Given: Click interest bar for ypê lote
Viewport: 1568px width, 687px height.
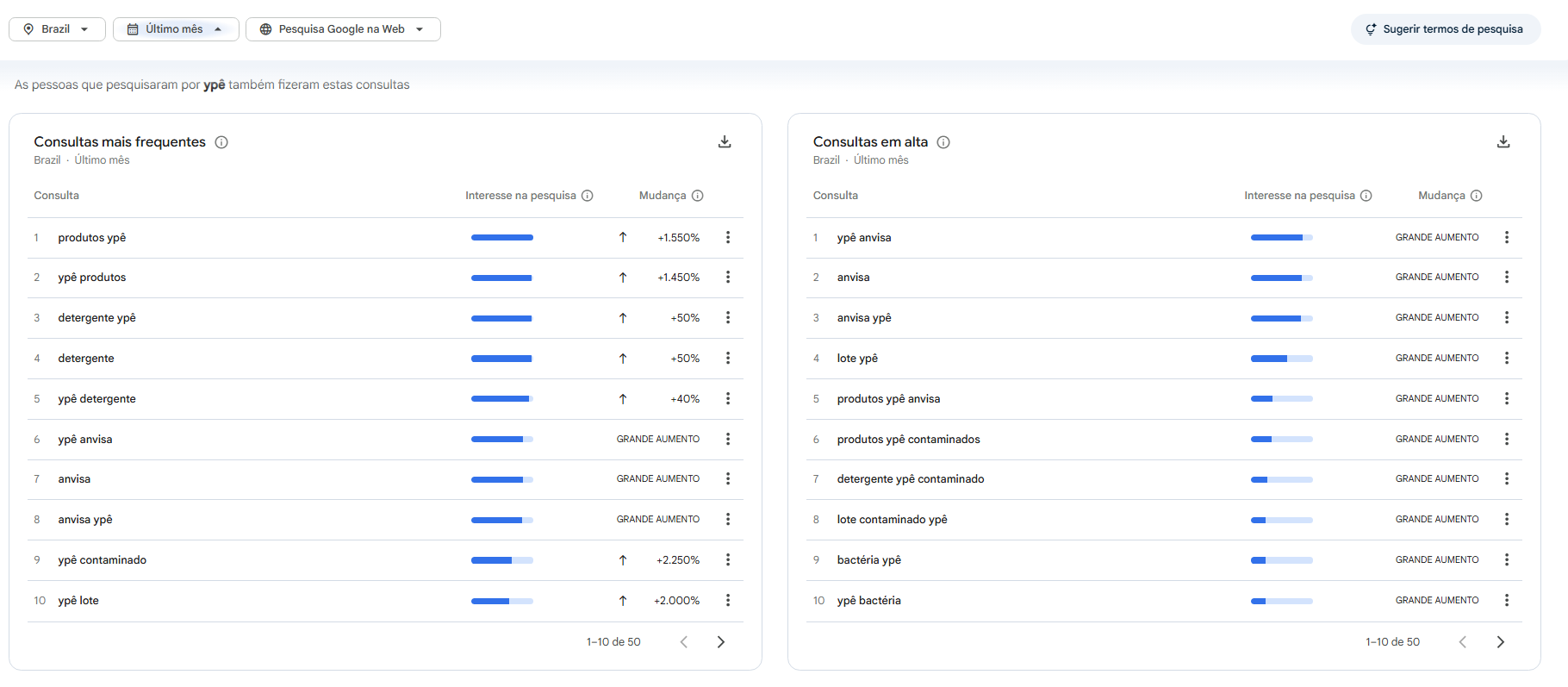Looking at the screenshot, I should tap(502, 601).
